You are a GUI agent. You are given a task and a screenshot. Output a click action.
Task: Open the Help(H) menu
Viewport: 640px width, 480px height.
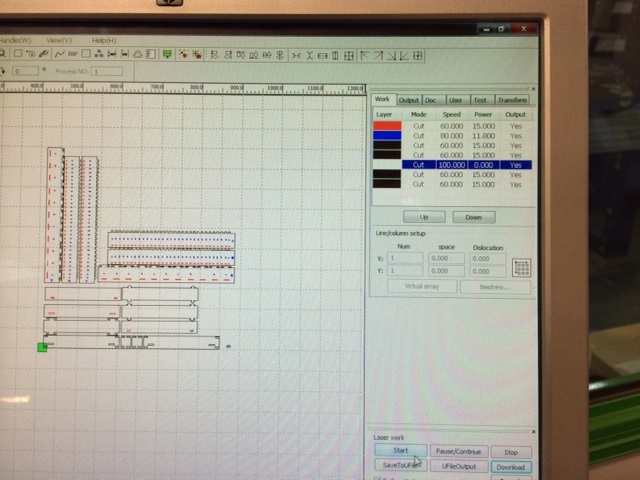click(104, 40)
